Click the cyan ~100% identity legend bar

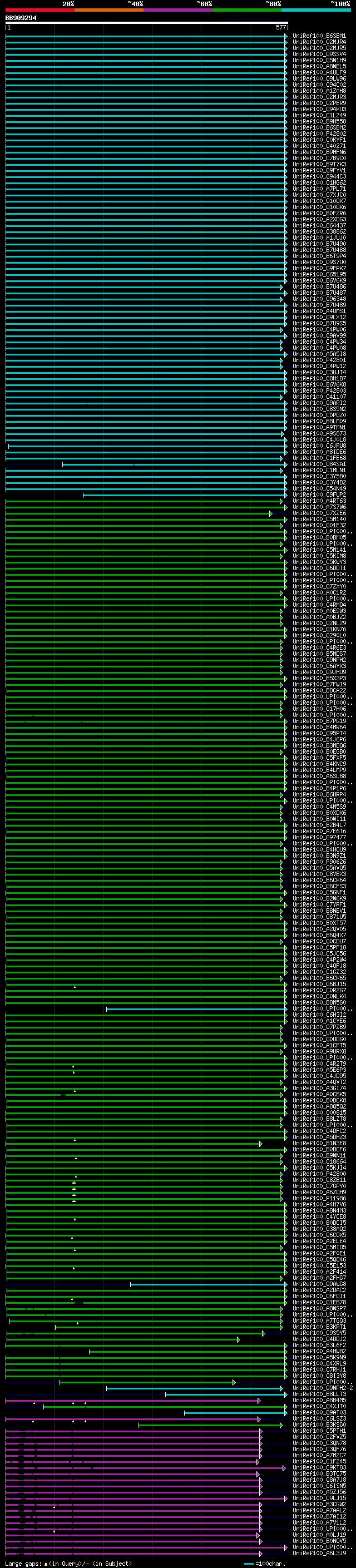[316, 10]
